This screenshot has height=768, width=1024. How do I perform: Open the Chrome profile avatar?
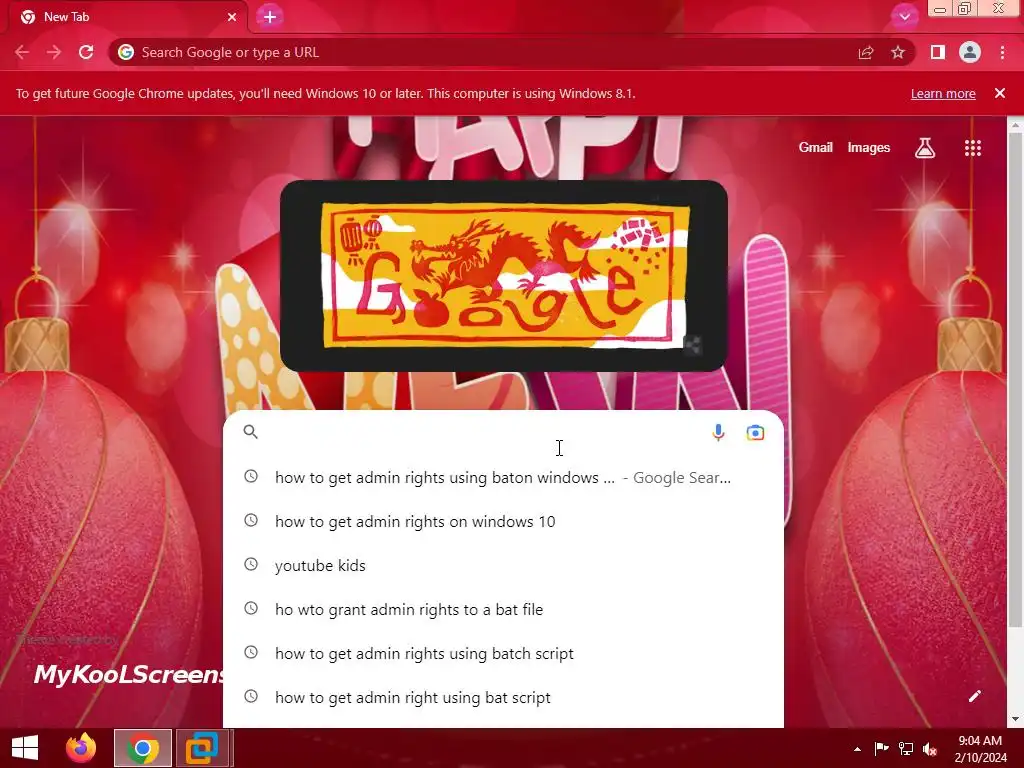coord(970,52)
